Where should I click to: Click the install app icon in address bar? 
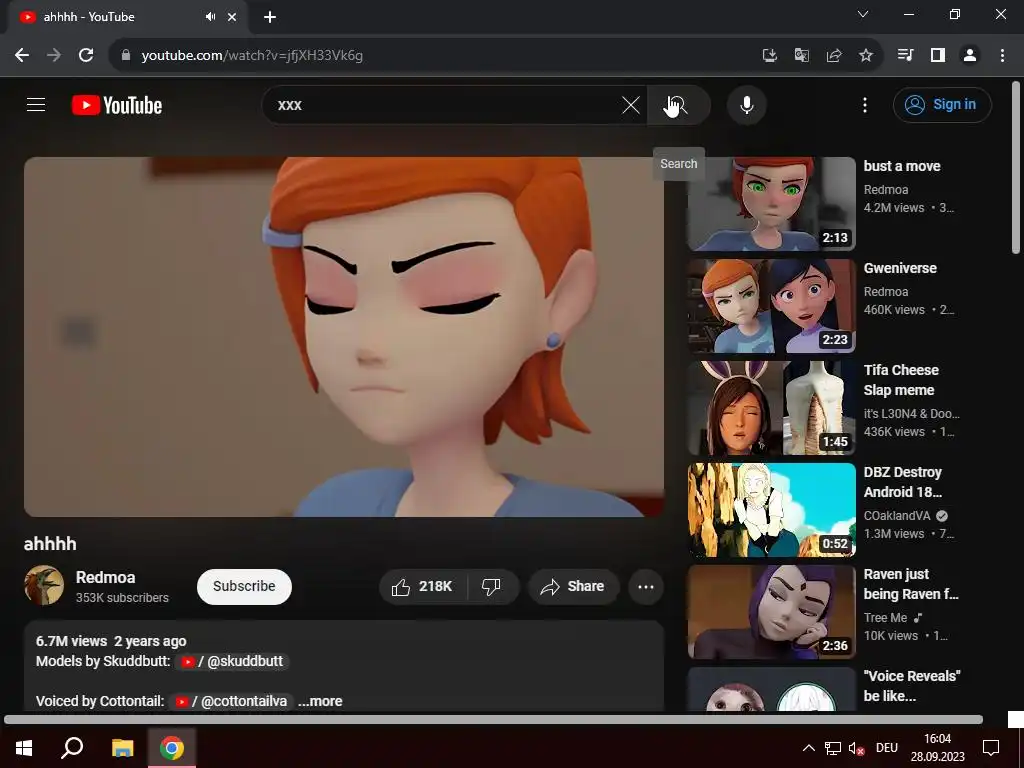[x=770, y=56]
